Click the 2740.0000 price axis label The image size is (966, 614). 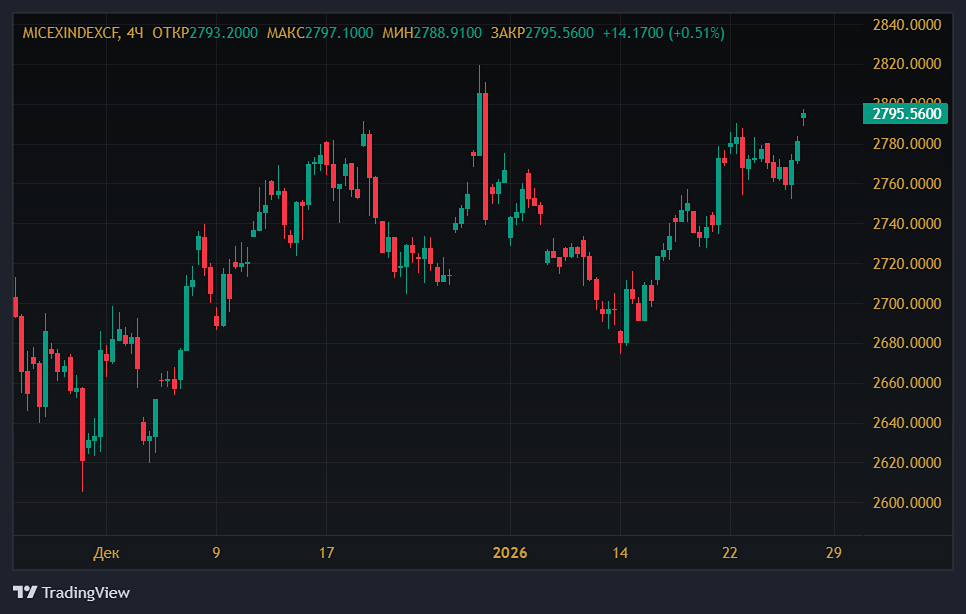(907, 224)
